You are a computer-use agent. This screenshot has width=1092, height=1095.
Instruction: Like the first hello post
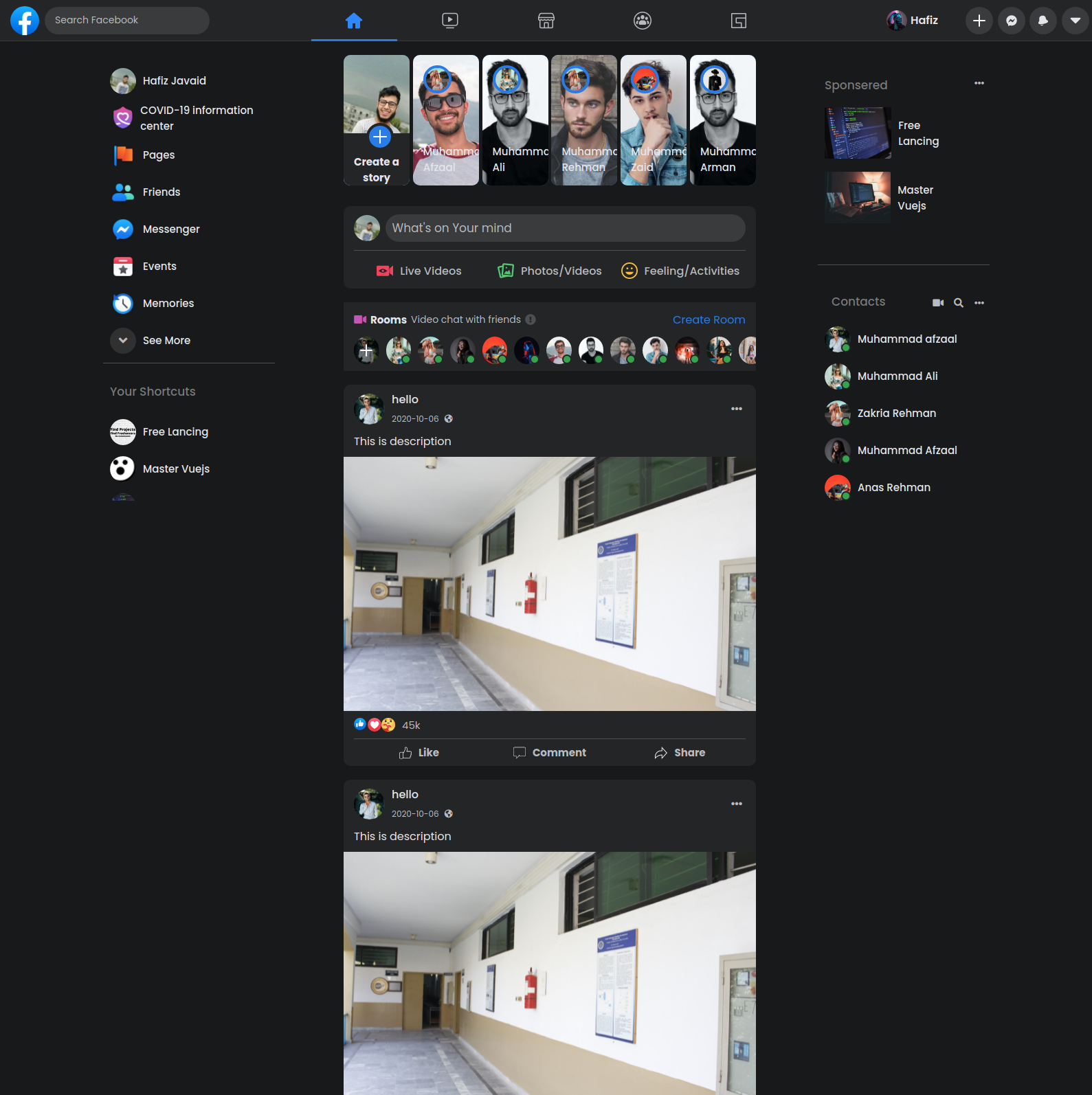[x=419, y=753]
